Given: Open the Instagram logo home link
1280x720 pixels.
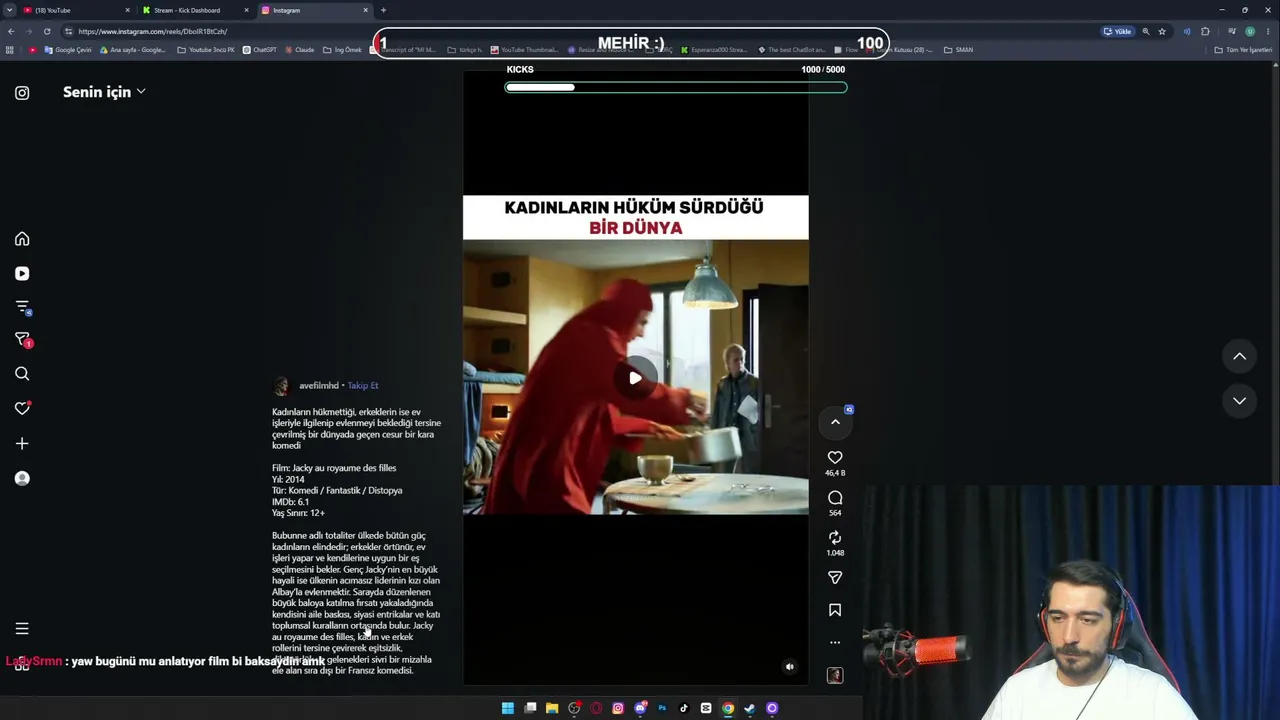Looking at the screenshot, I should (22, 93).
